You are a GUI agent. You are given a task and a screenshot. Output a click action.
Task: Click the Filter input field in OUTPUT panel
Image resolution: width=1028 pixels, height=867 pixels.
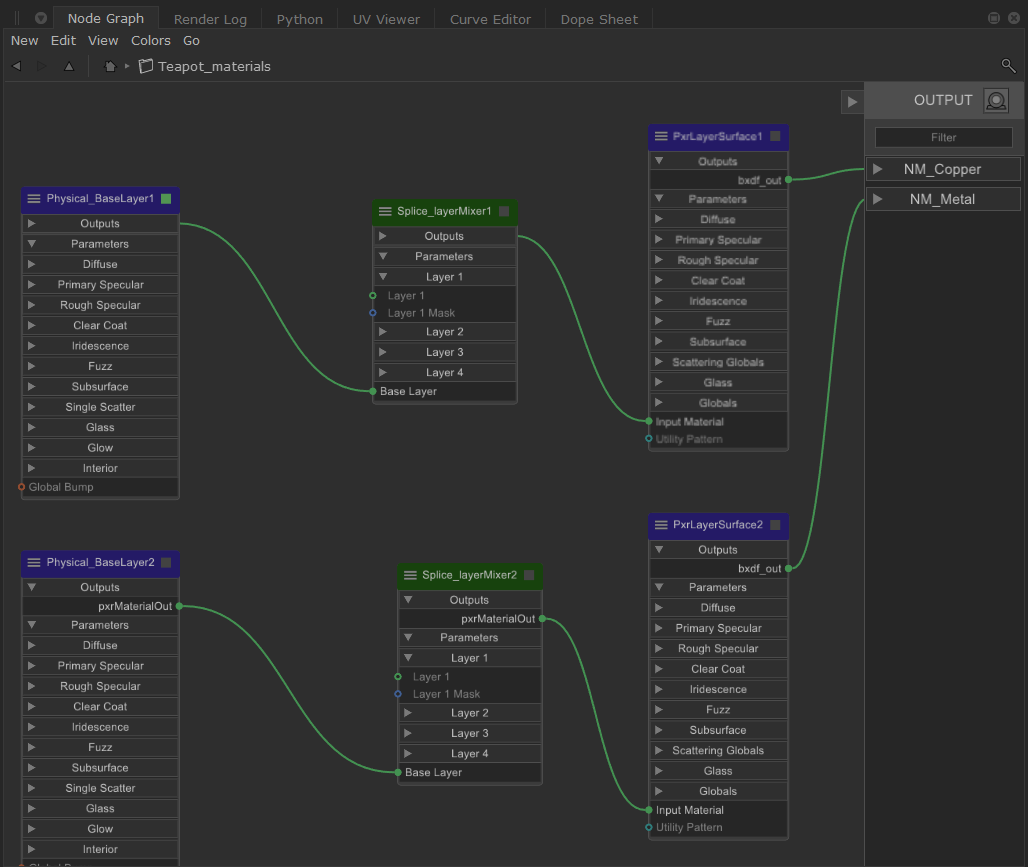point(943,137)
